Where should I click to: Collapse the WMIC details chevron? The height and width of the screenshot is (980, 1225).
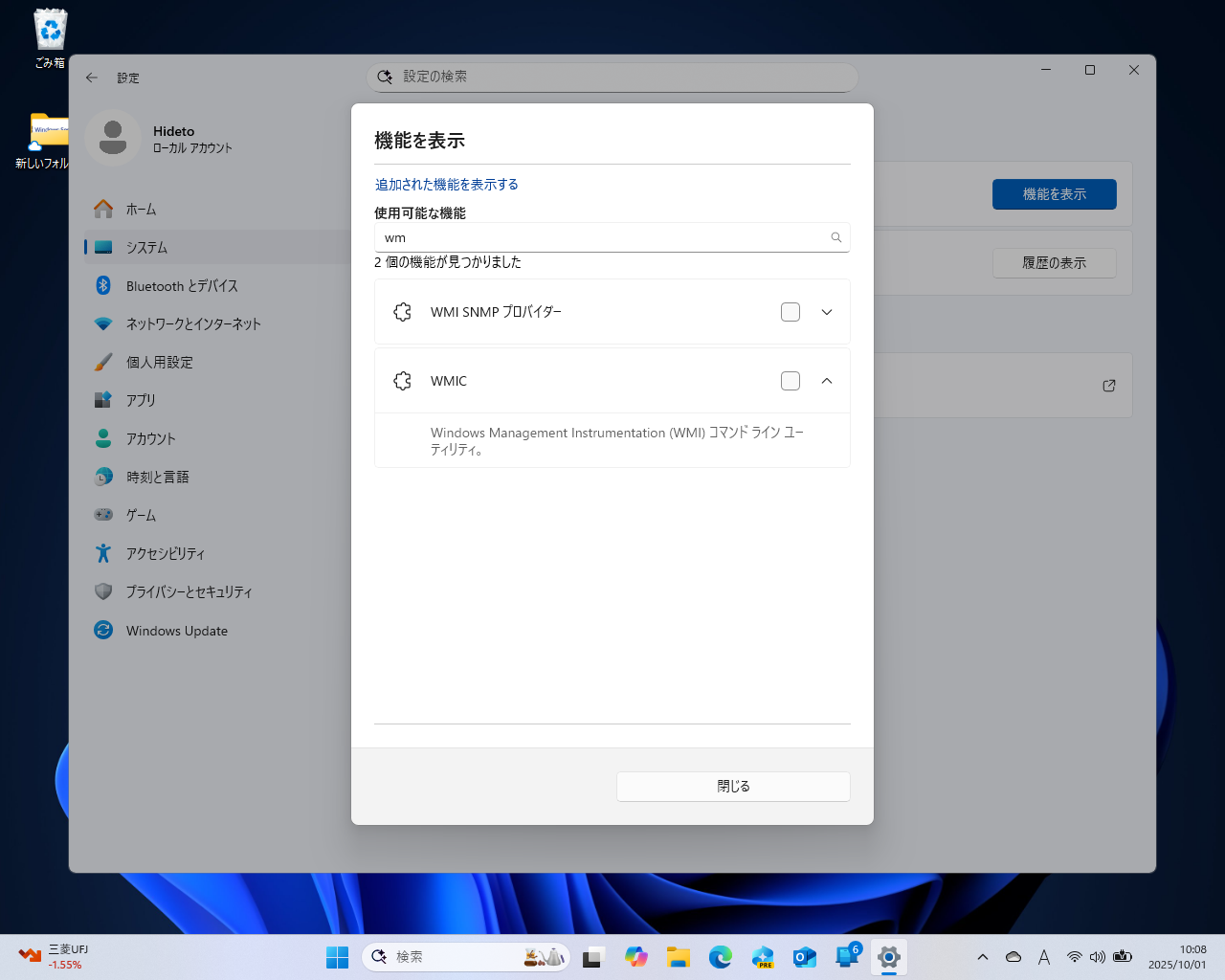tap(827, 381)
